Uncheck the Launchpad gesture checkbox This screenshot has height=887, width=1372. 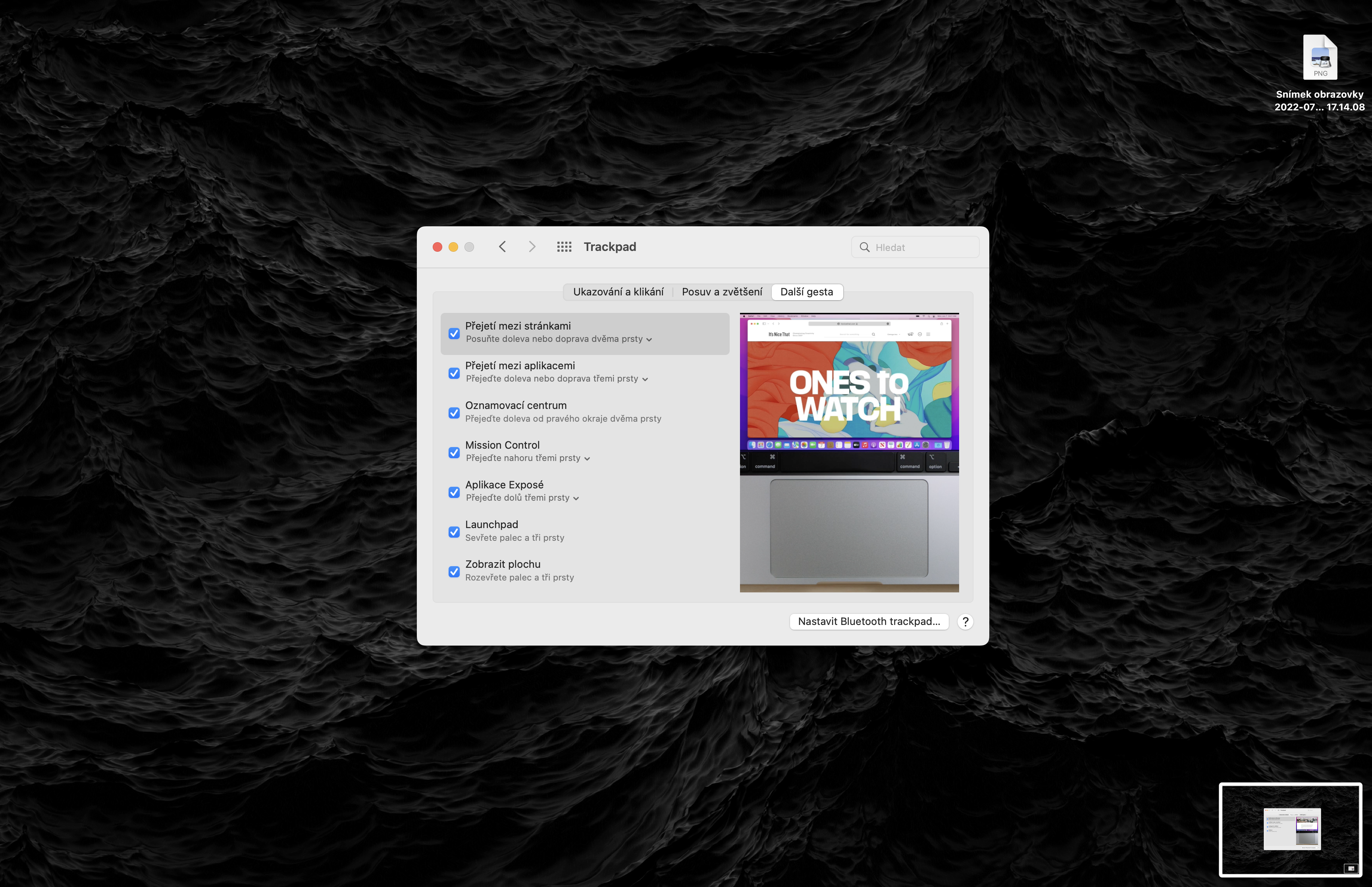pyautogui.click(x=454, y=532)
